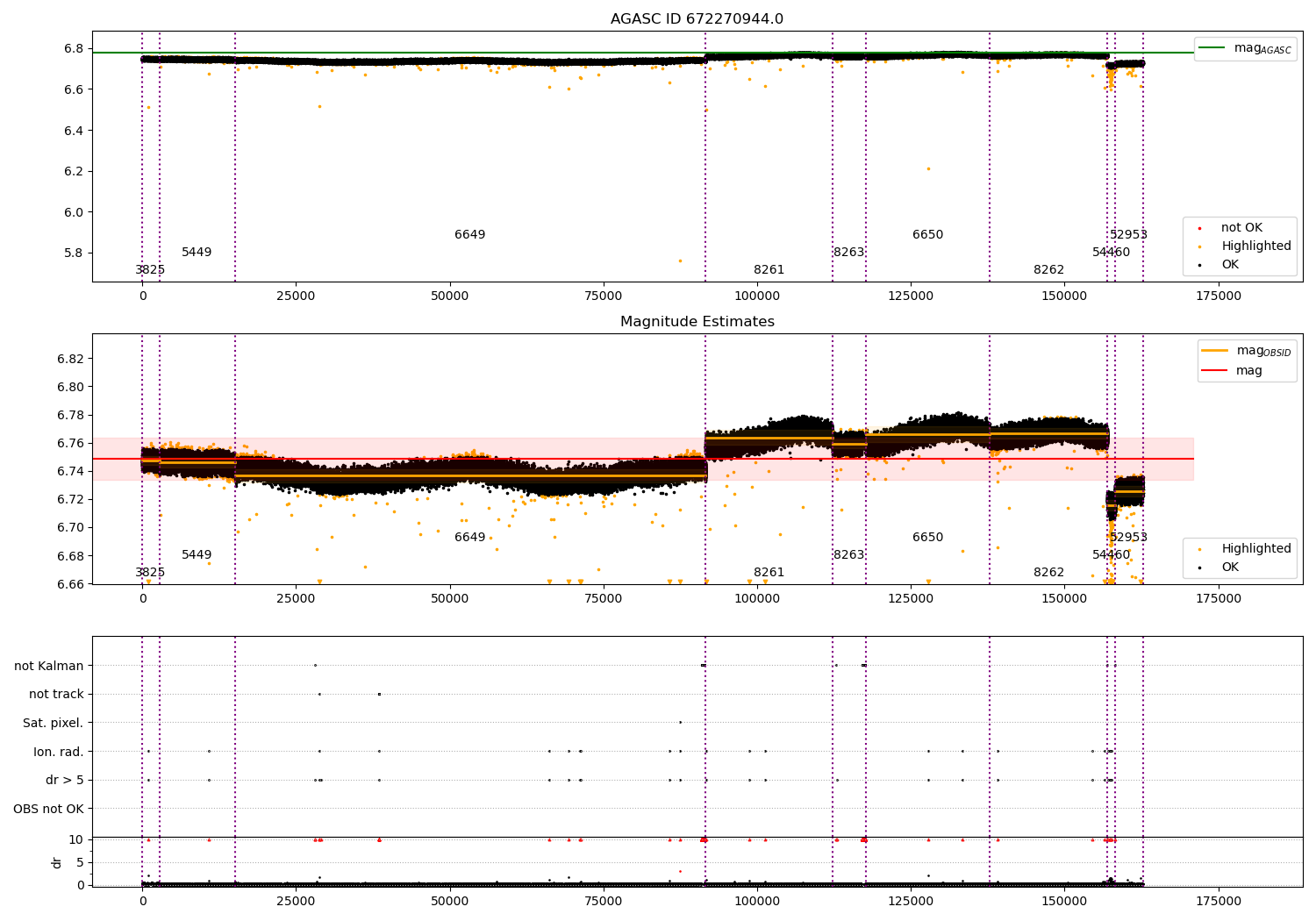Click OBSID label 5449 in middle plot
Viewport: 1316px width, 921px height.
pos(197,555)
